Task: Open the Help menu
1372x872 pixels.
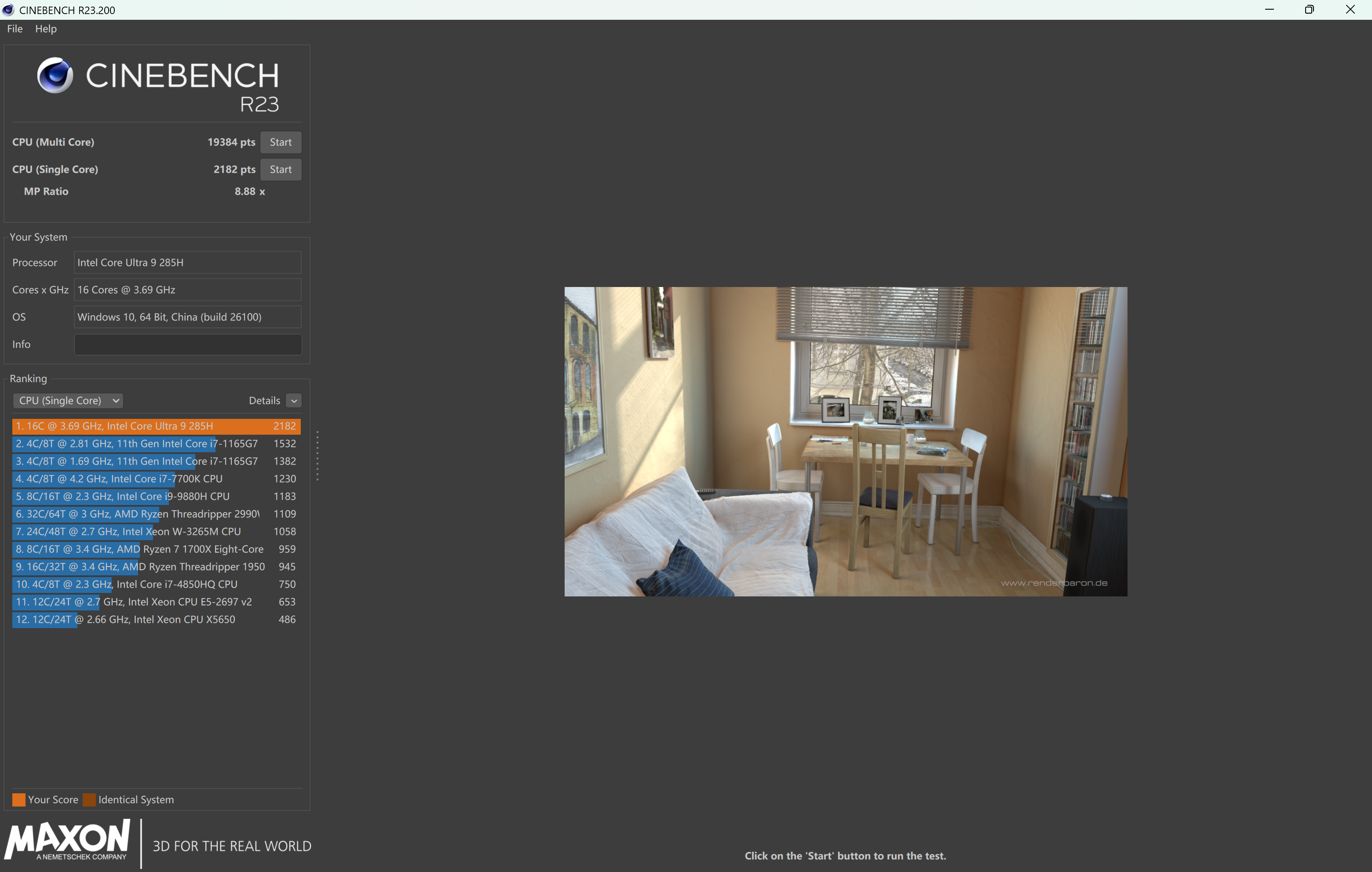Action: pyautogui.click(x=46, y=29)
